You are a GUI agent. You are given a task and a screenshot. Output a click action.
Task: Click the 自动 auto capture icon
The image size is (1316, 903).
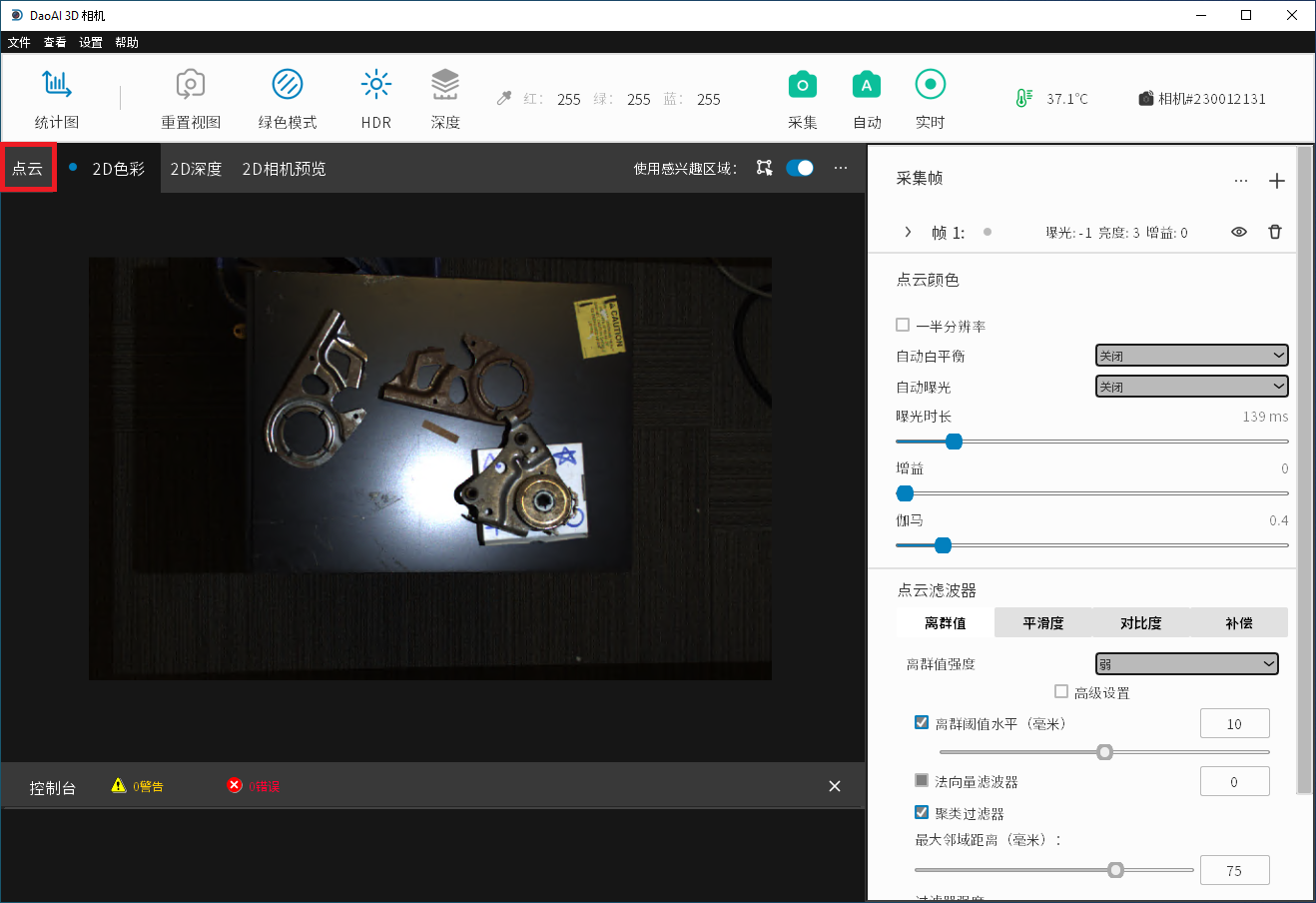click(867, 85)
